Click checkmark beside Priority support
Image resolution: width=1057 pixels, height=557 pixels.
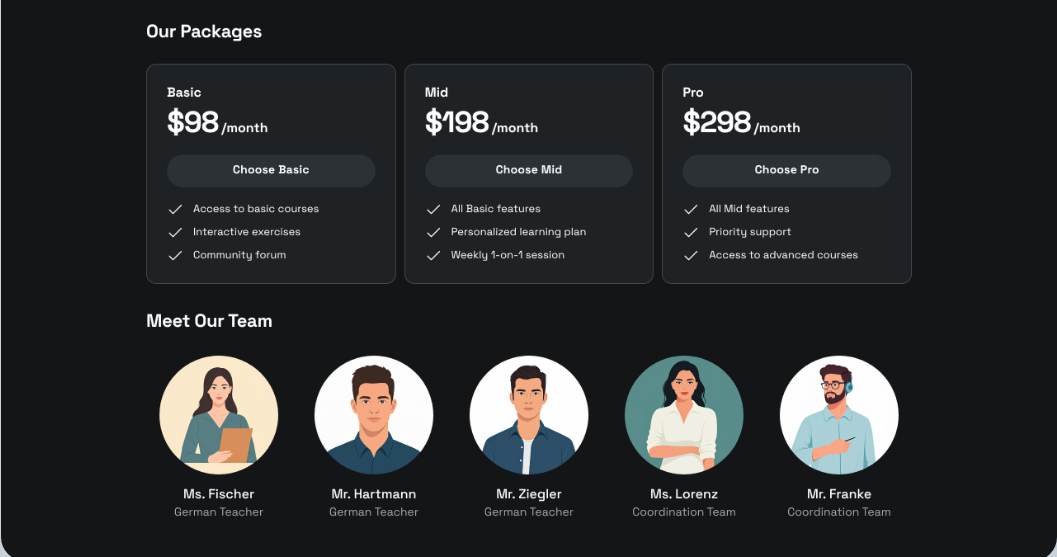pos(691,232)
